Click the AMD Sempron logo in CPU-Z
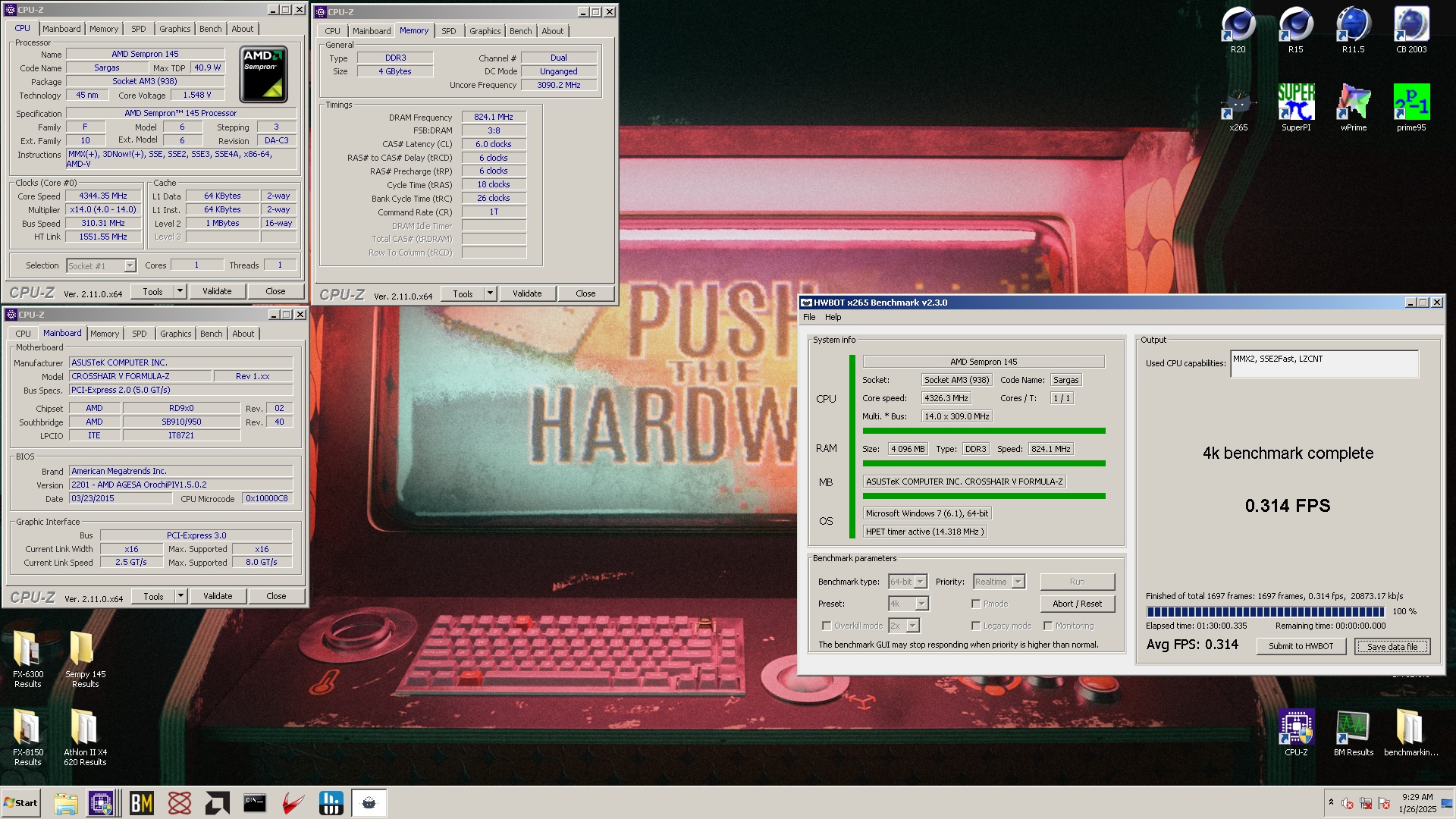The height and width of the screenshot is (819, 1456). pos(263,74)
